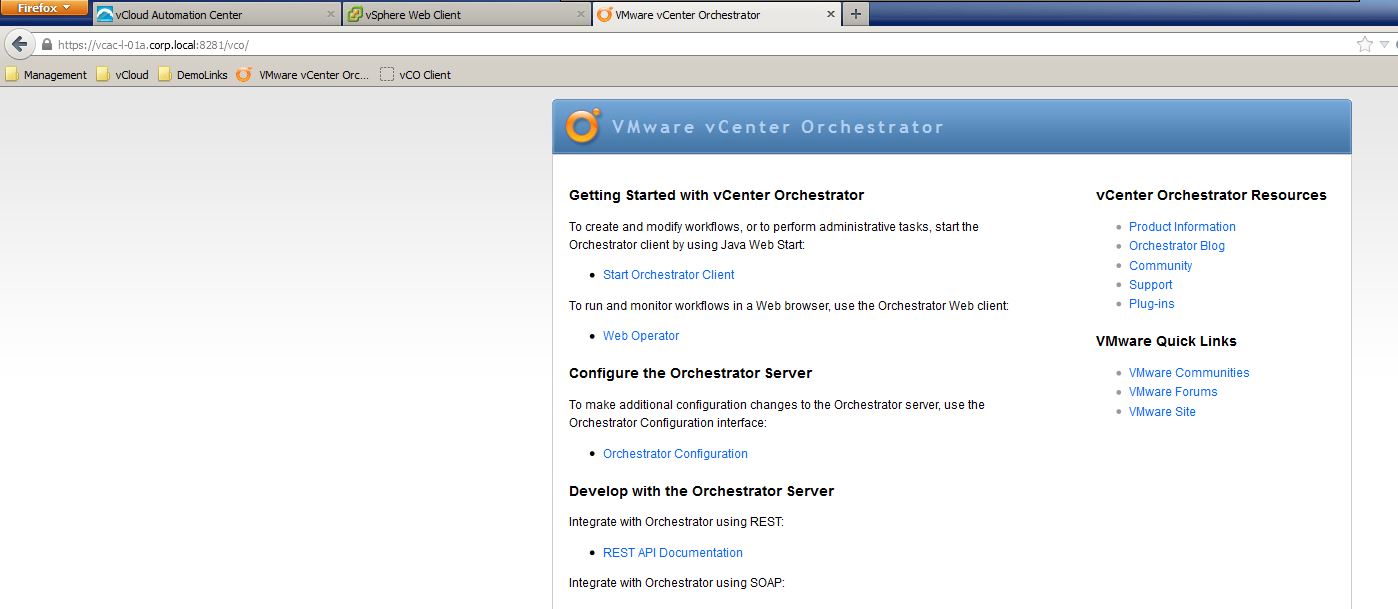The width and height of the screenshot is (1398, 609).
Task: Visit the VMware Forums quick link
Action: pos(1173,392)
